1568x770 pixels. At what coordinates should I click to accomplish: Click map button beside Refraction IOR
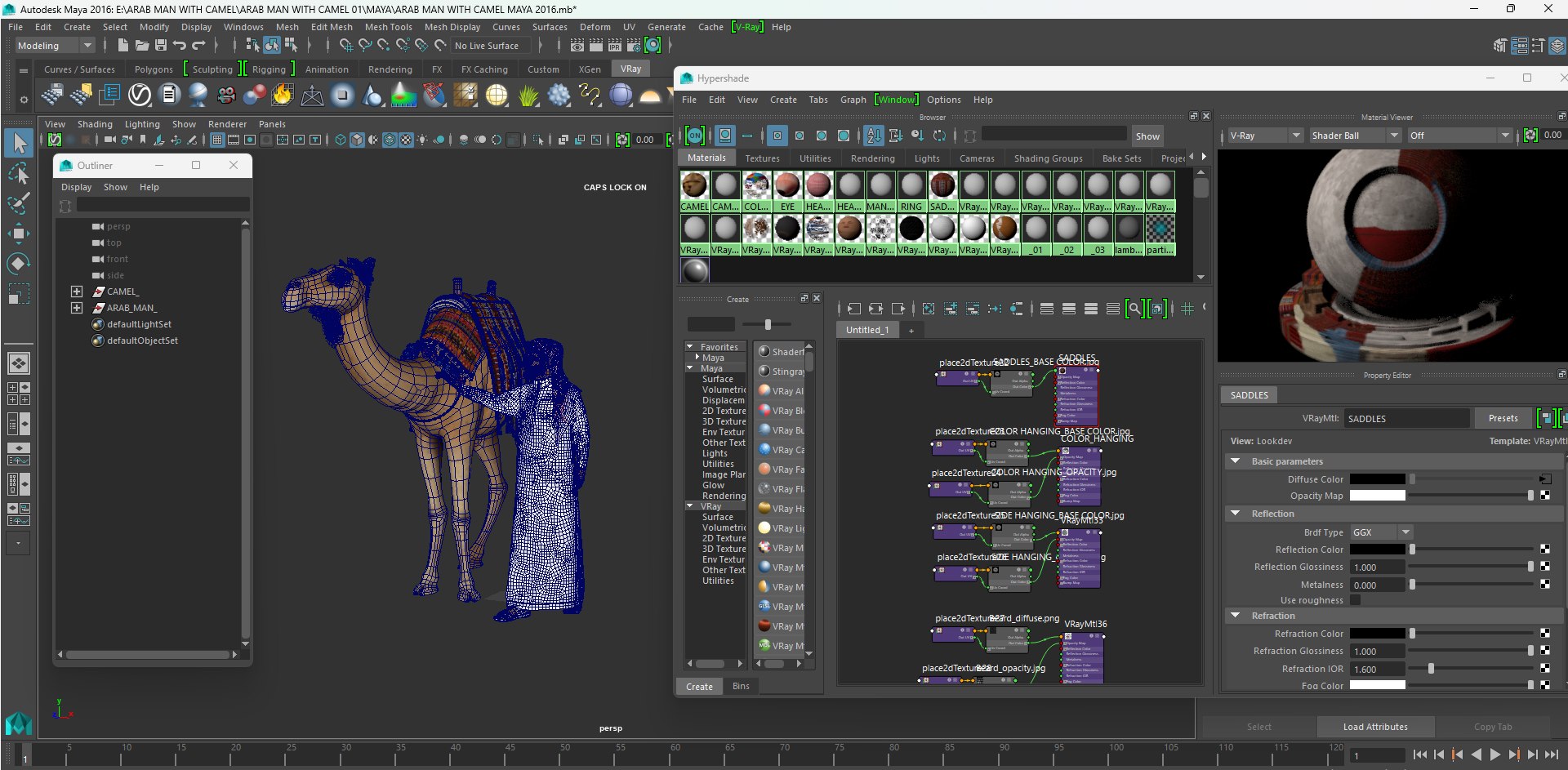click(x=1545, y=669)
